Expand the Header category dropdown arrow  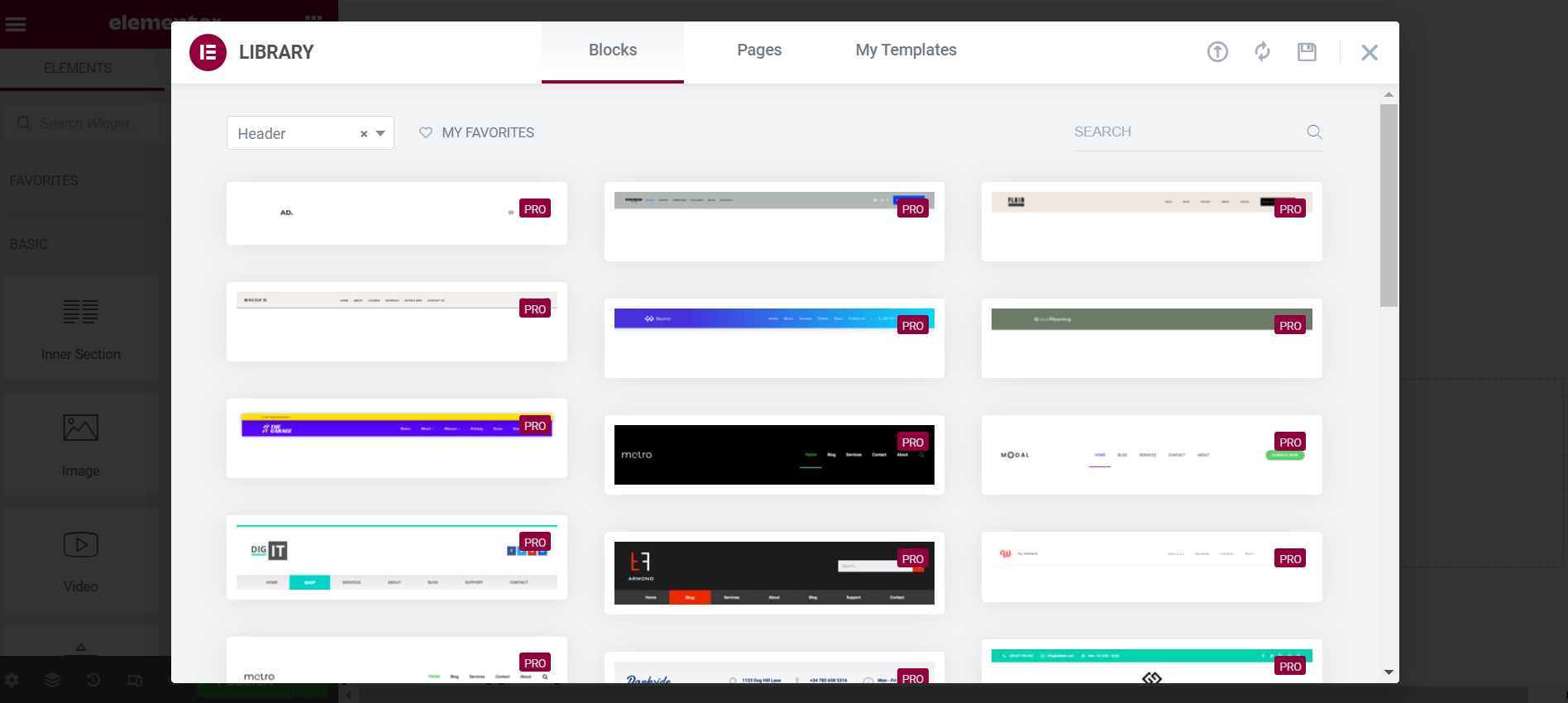380,133
